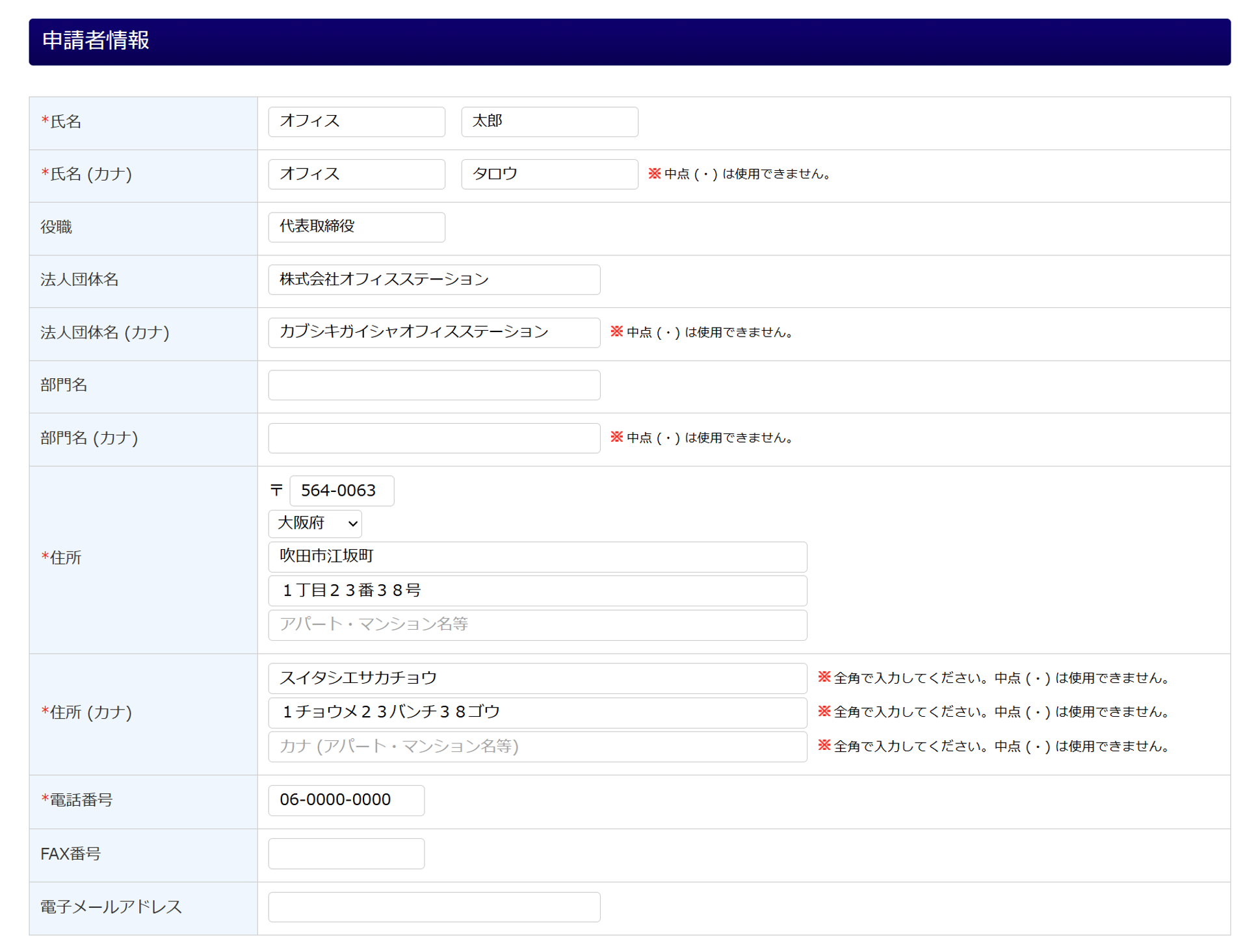Select the 役職 field with 代表取締役

pos(356,227)
